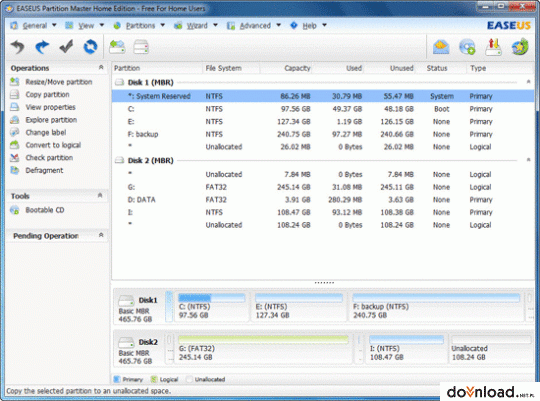Click the Disk2 drive icon in disk map
540x401 pixels.
(x=126, y=343)
